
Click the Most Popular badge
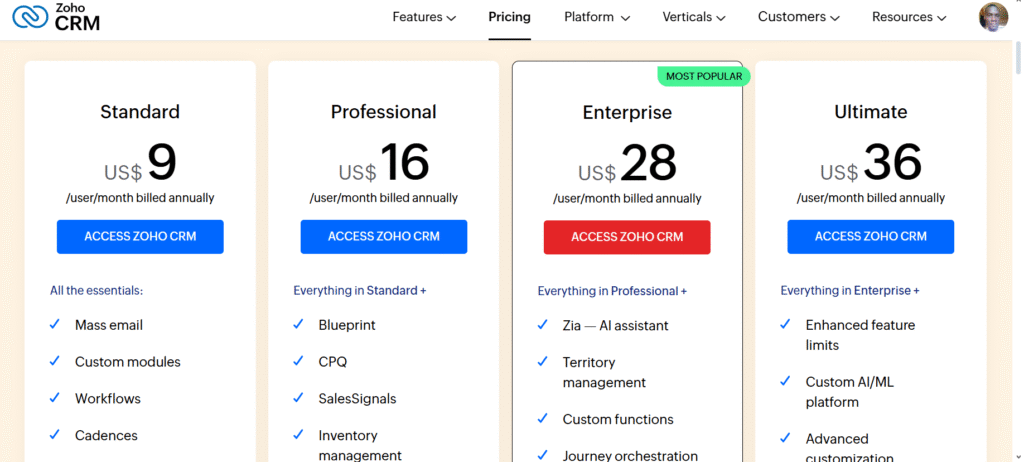coord(704,76)
